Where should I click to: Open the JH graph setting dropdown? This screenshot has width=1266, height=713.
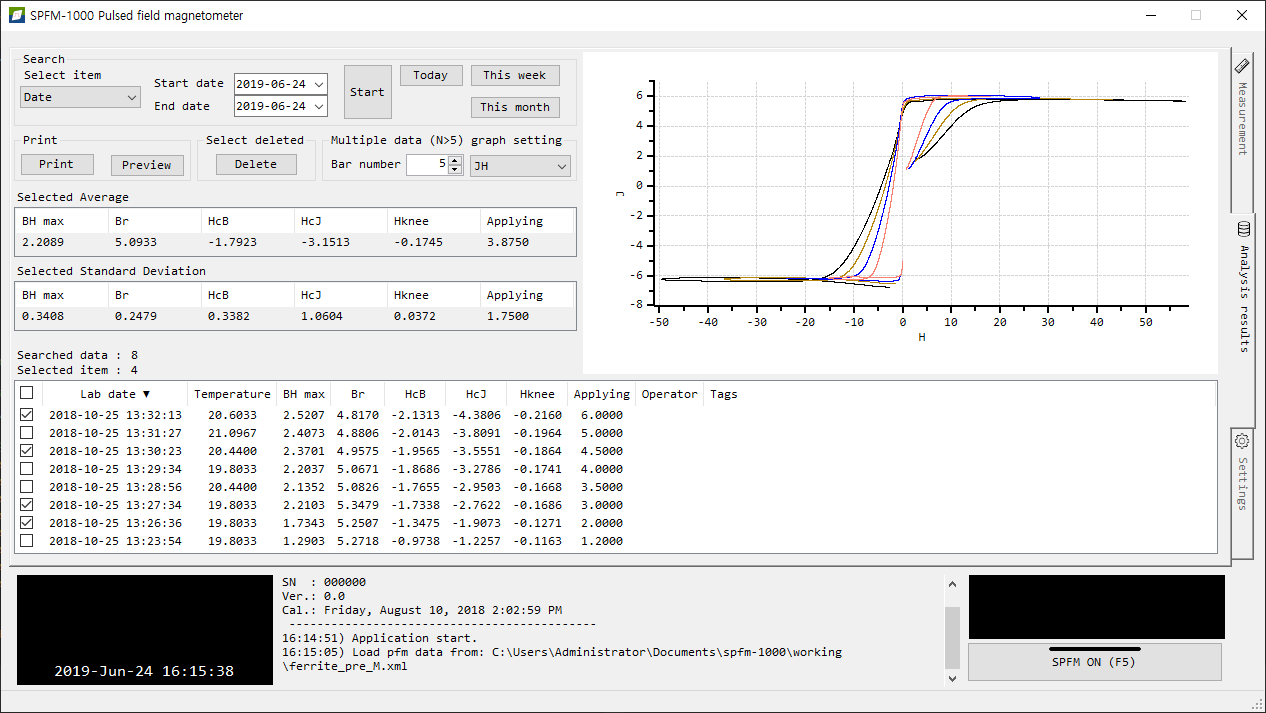pos(520,164)
